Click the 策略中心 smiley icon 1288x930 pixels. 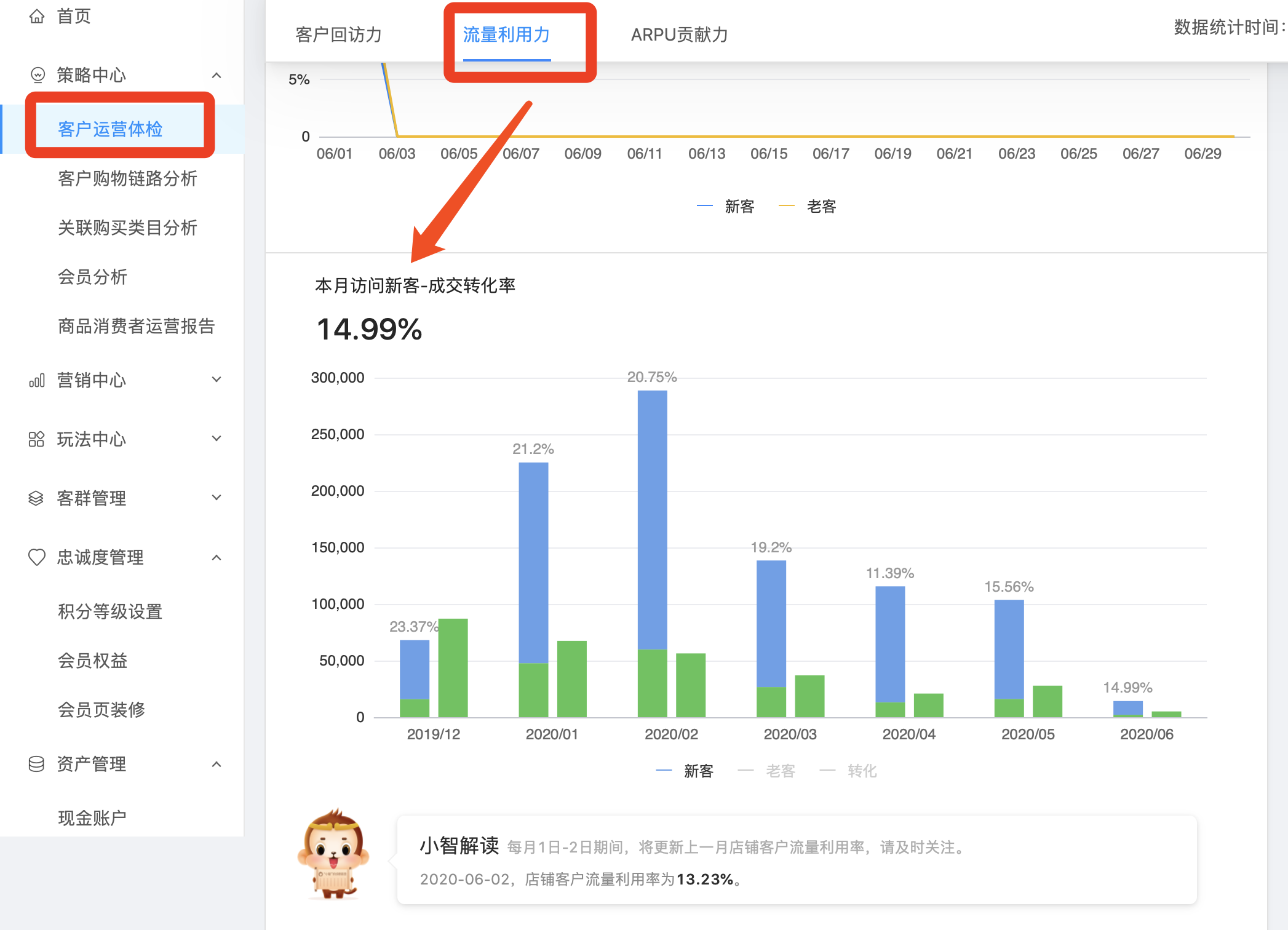click(38, 75)
